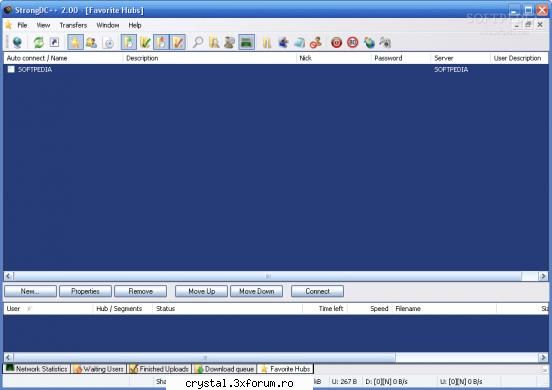
Task: Open Search with the magnifying glass icon
Action: 198,43
